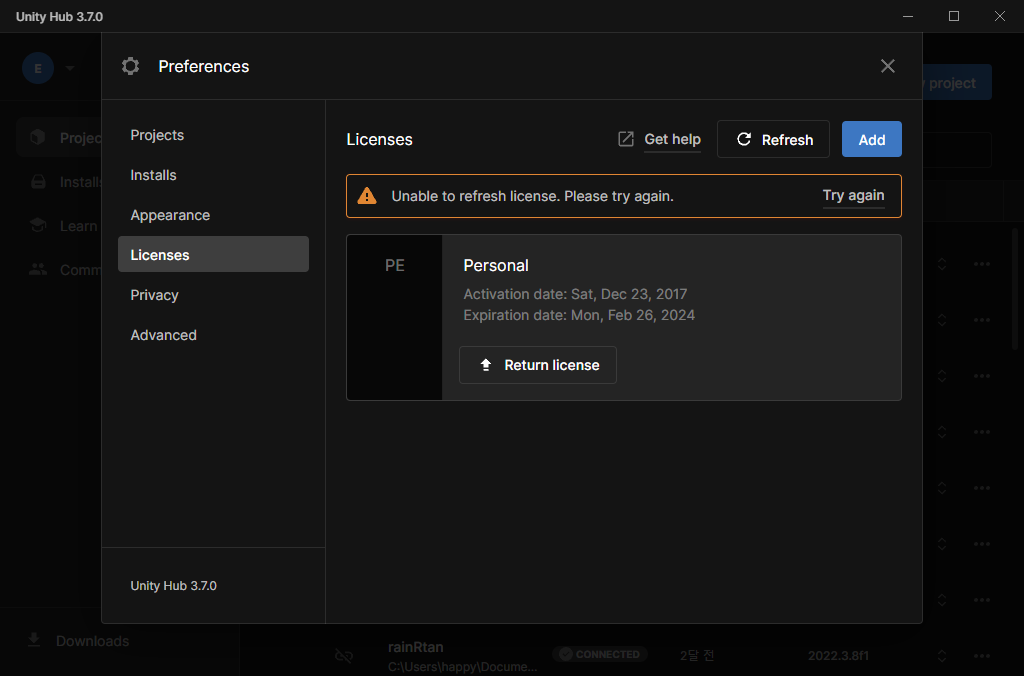Click the Unity Hub 3.7.0 version label
The image size is (1024, 676).
pyautogui.click(x=173, y=586)
